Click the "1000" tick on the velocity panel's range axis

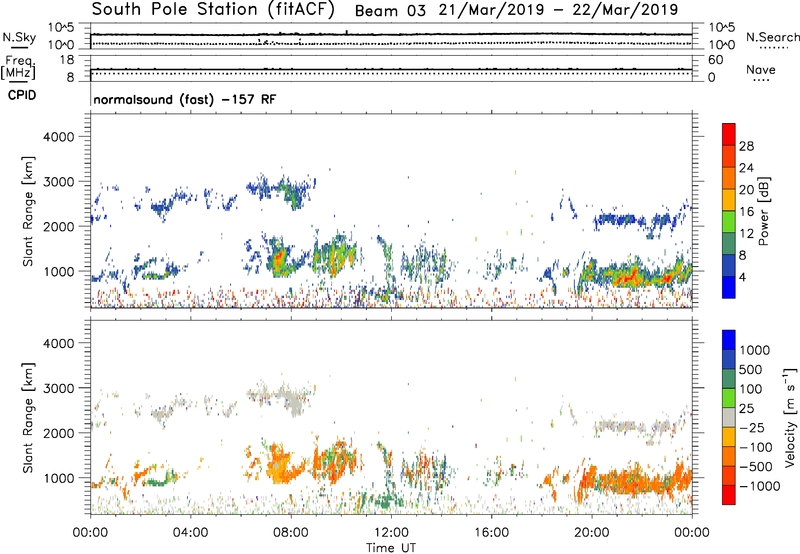(58, 478)
